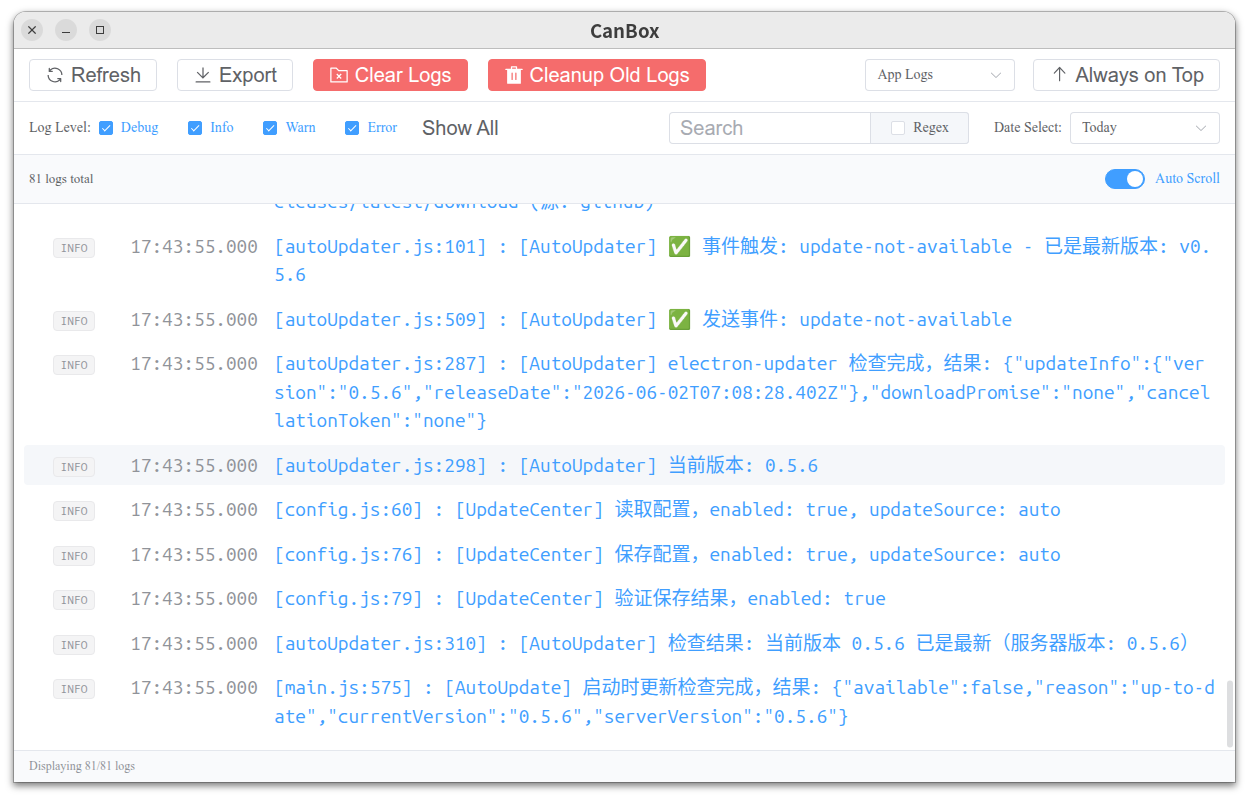Click the trash icon on the Cleanup Old Logs button
The height and width of the screenshot is (799, 1249).
click(514, 75)
